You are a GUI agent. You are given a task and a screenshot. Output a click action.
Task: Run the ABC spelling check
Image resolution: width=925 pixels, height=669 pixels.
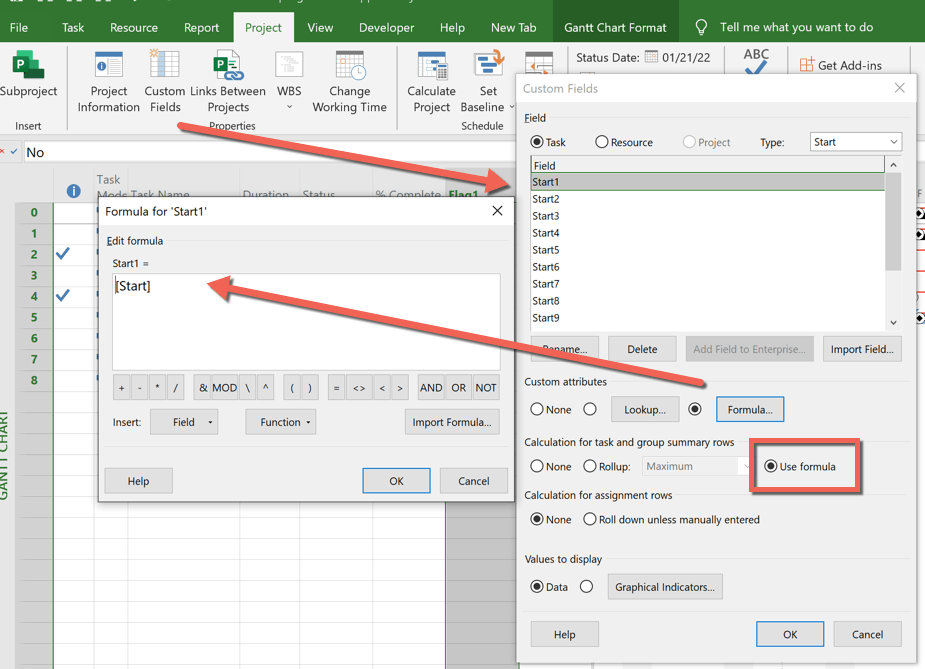(756, 61)
